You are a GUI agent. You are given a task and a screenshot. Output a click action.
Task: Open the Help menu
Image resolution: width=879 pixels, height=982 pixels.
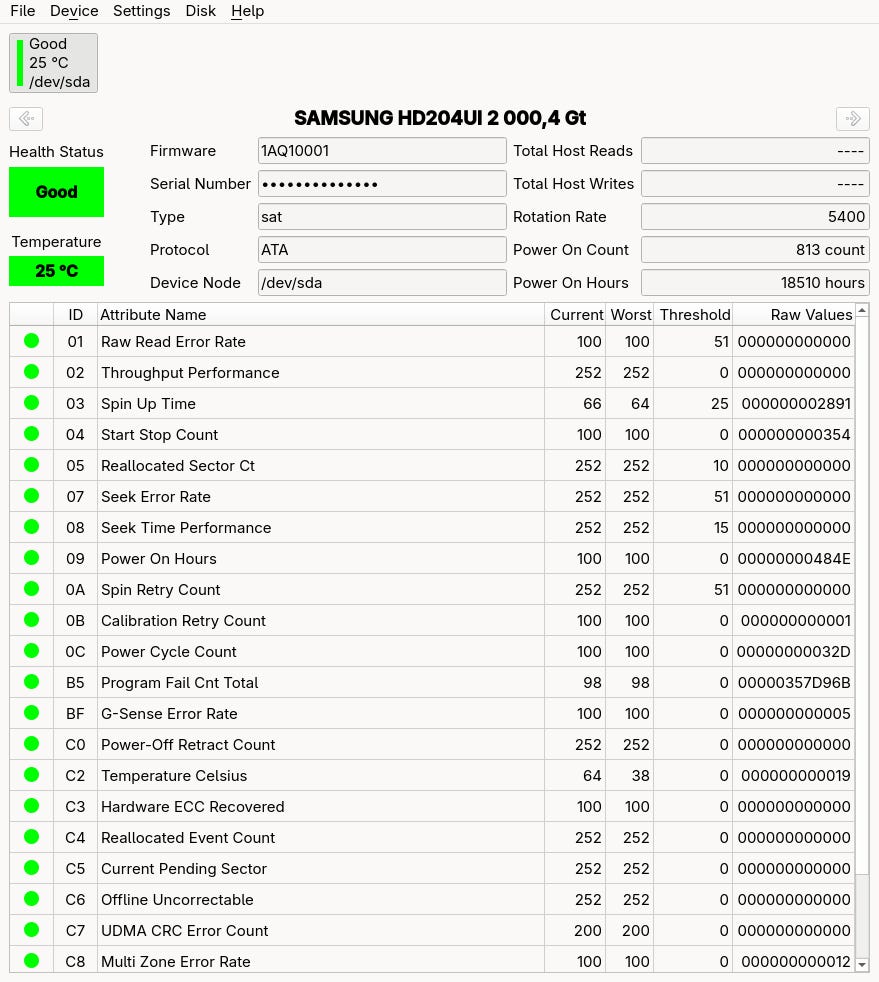tap(247, 11)
